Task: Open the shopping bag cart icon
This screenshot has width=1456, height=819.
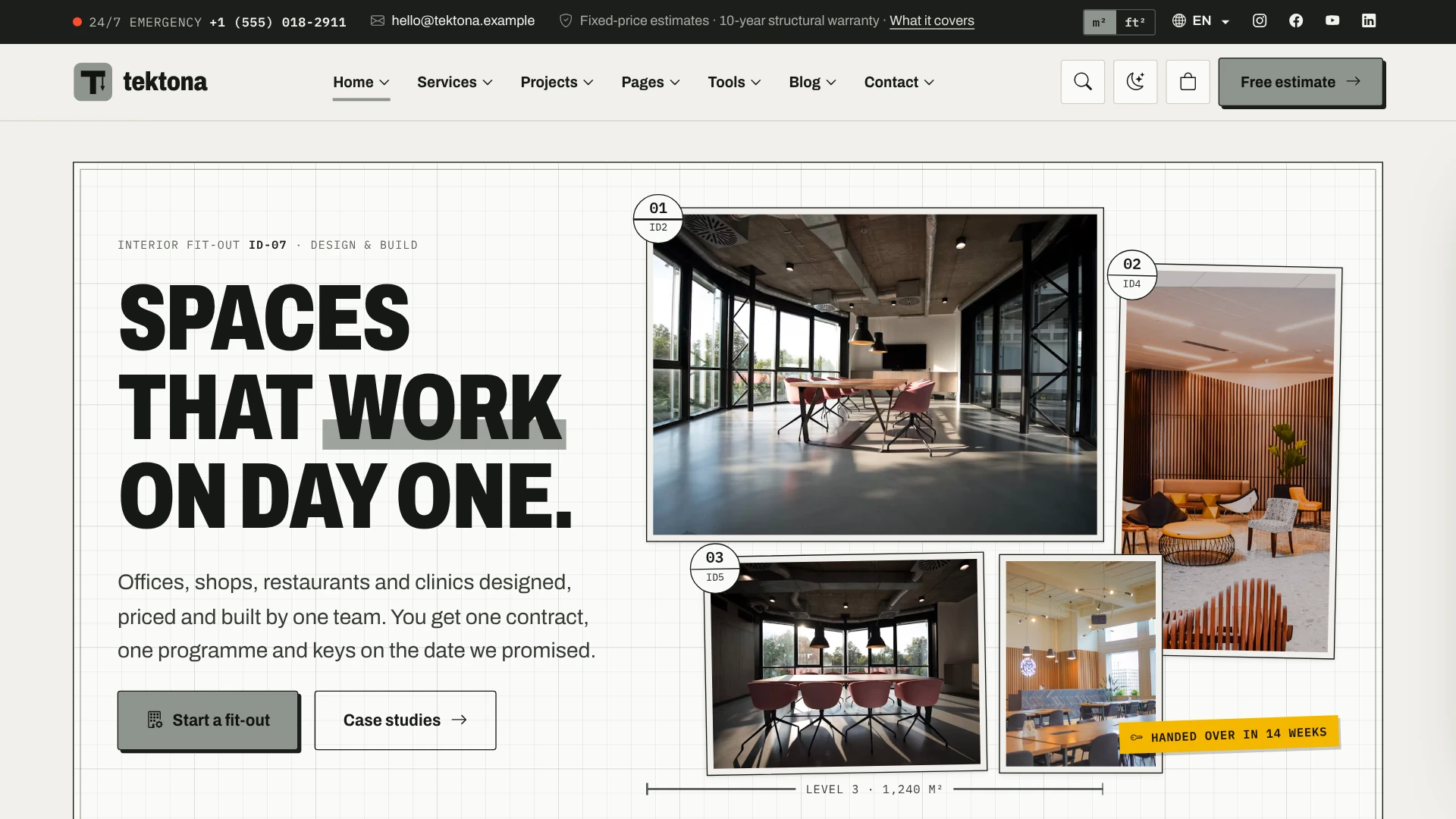Action: (1188, 82)
